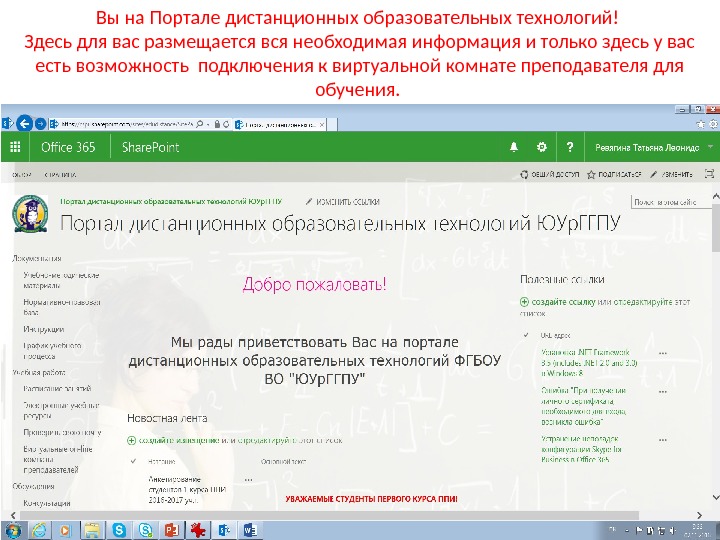Click the 'Office 365' header link
The image size is (720, 540).
pyautogui.click(x=68, y=147)
